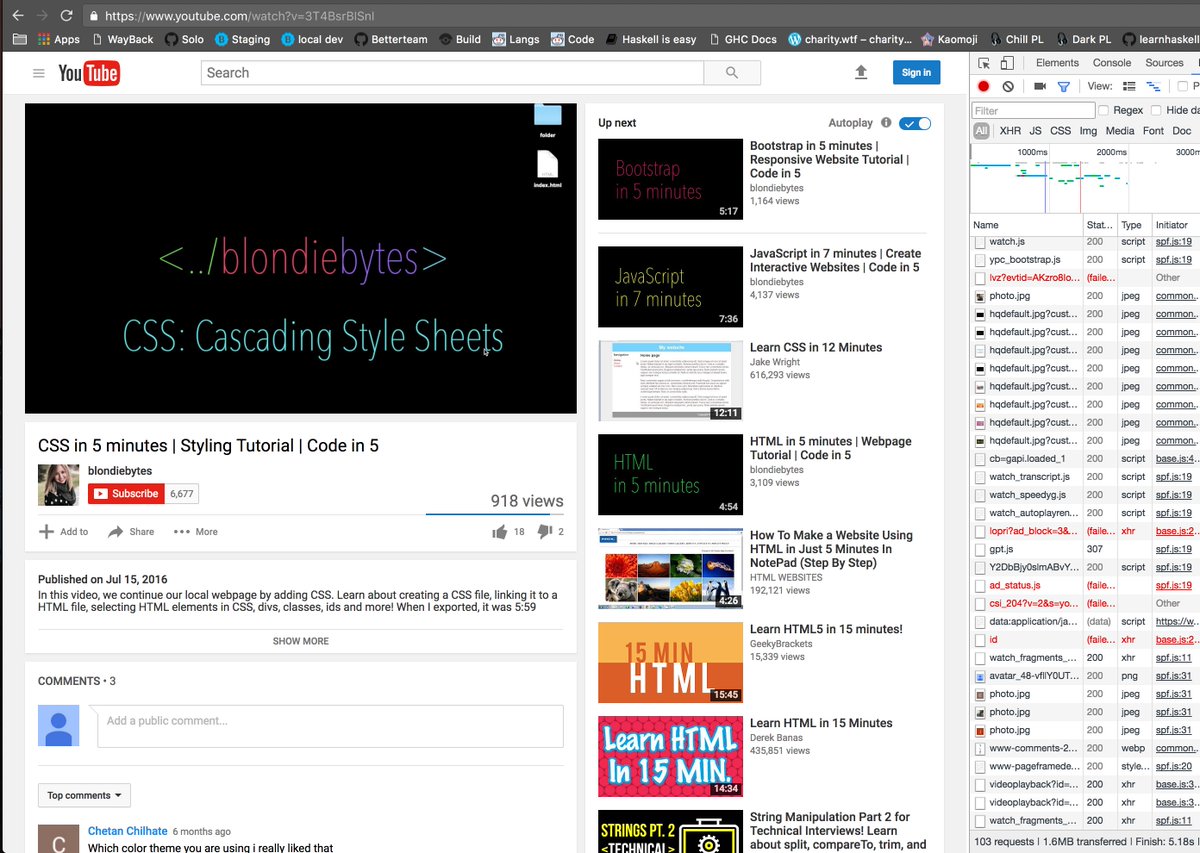Open the YouTube hamburger guide menu
This screenshot has width=1200, height=853.
pos(39,73)
